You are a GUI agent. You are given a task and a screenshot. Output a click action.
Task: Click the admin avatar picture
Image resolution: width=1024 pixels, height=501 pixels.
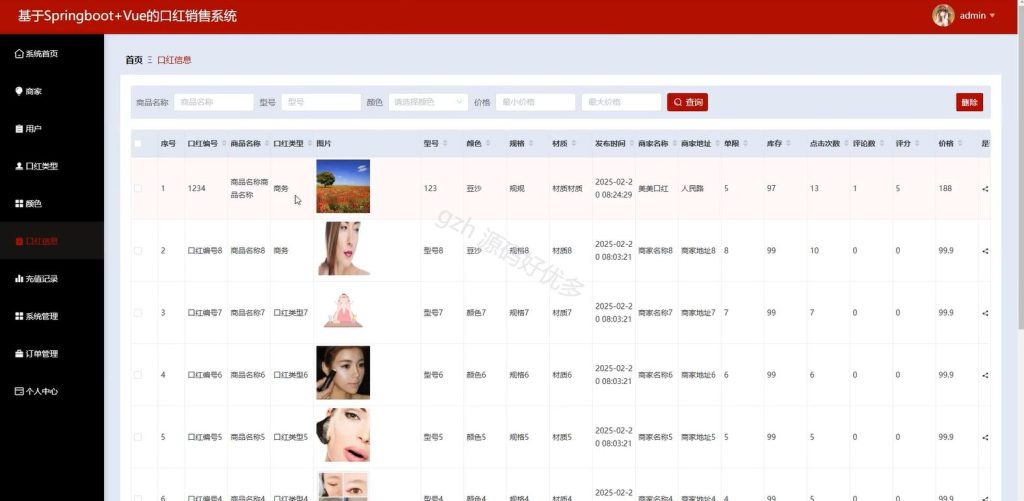943,16
